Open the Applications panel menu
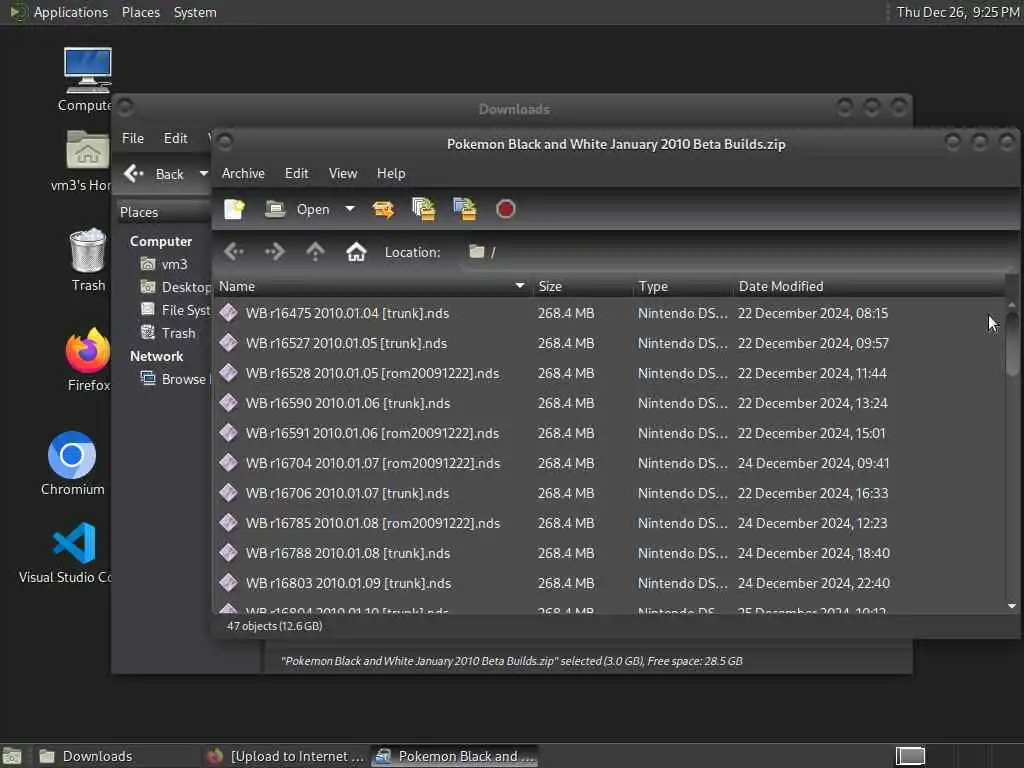Screen dimensions: 1024x768 (x=59, y=12)
